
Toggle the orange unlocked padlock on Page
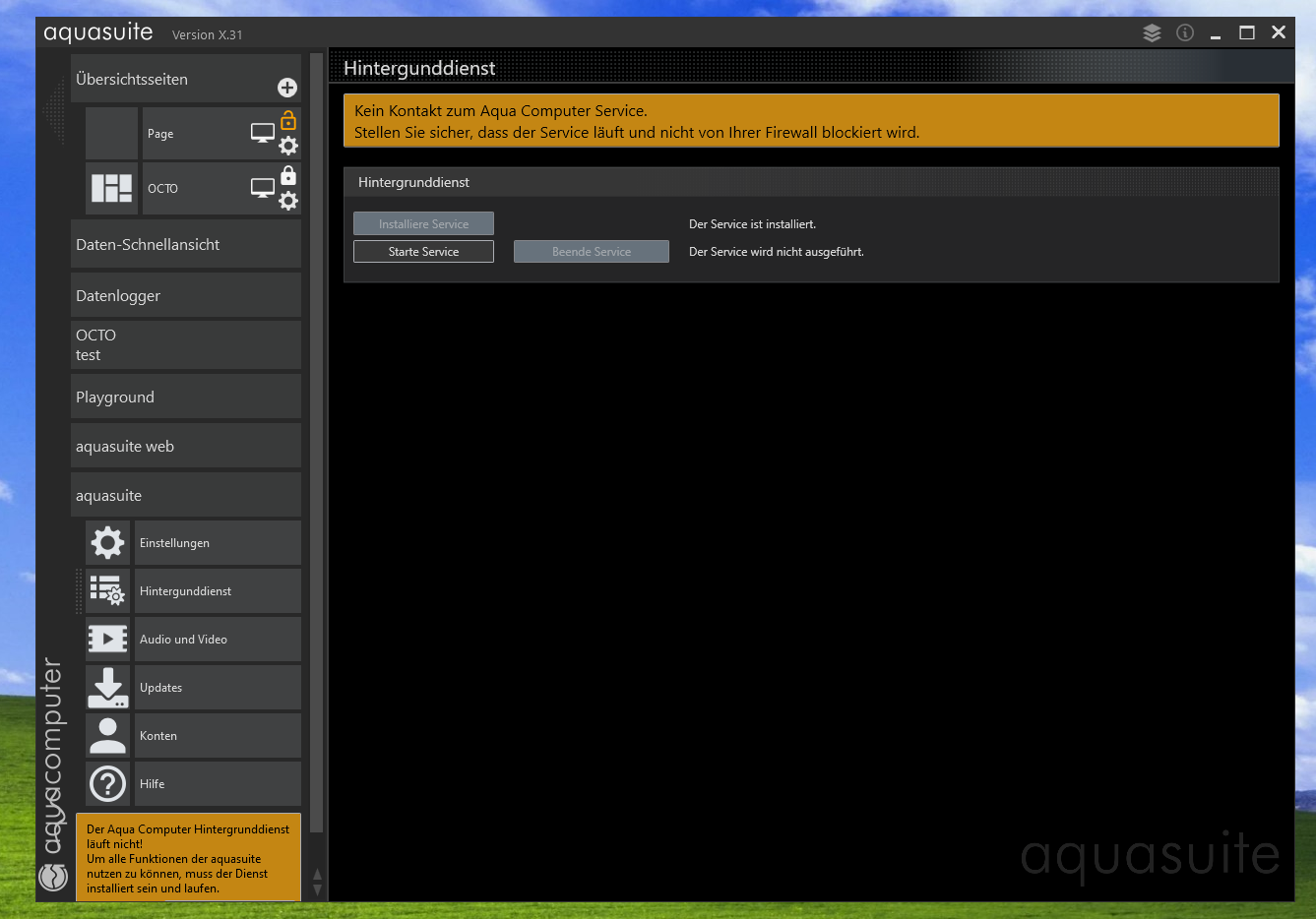pos(288,120)
